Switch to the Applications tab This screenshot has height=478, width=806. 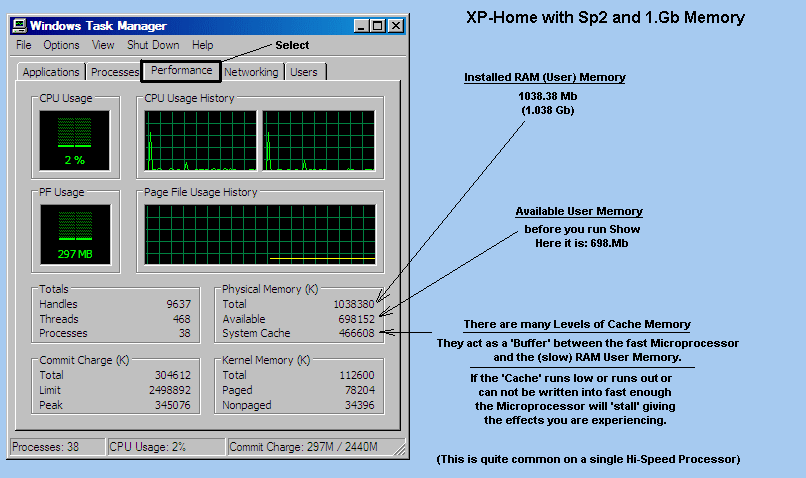coord(51,72)
